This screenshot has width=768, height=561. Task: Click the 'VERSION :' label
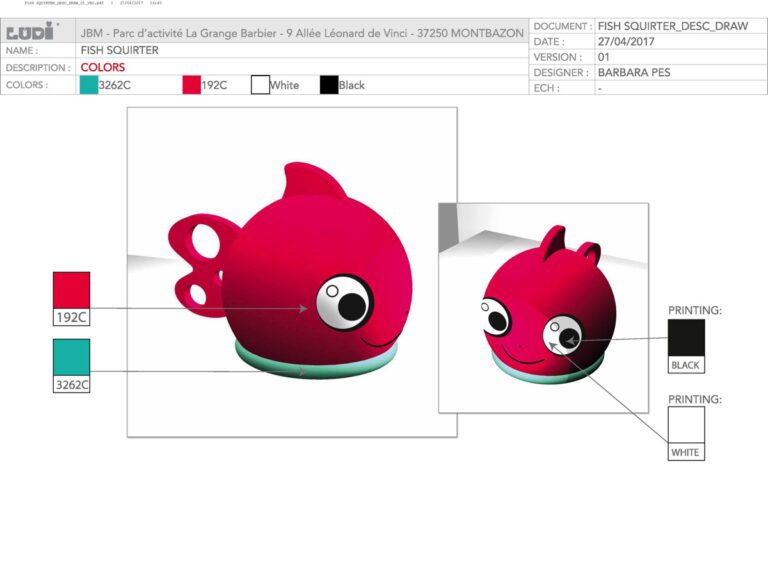point(558,57)
